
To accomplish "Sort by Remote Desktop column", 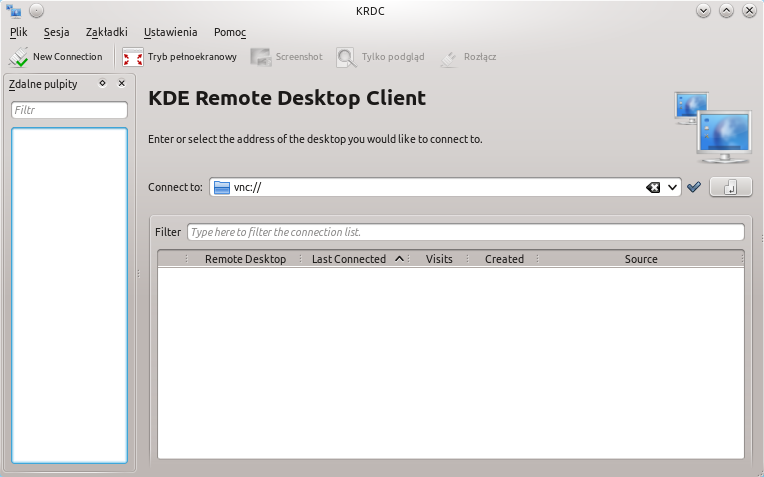I will click(x=245, y=259).
